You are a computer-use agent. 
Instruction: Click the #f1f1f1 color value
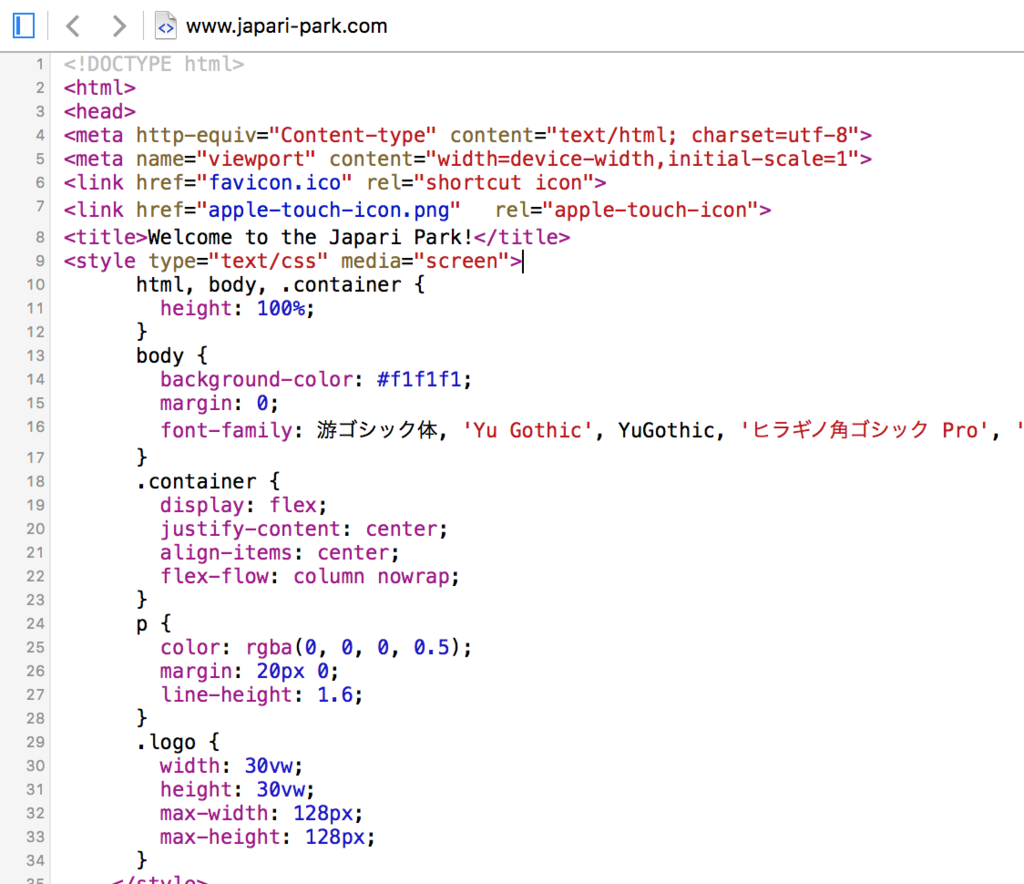pyautogui.click(x=419, y=379)
